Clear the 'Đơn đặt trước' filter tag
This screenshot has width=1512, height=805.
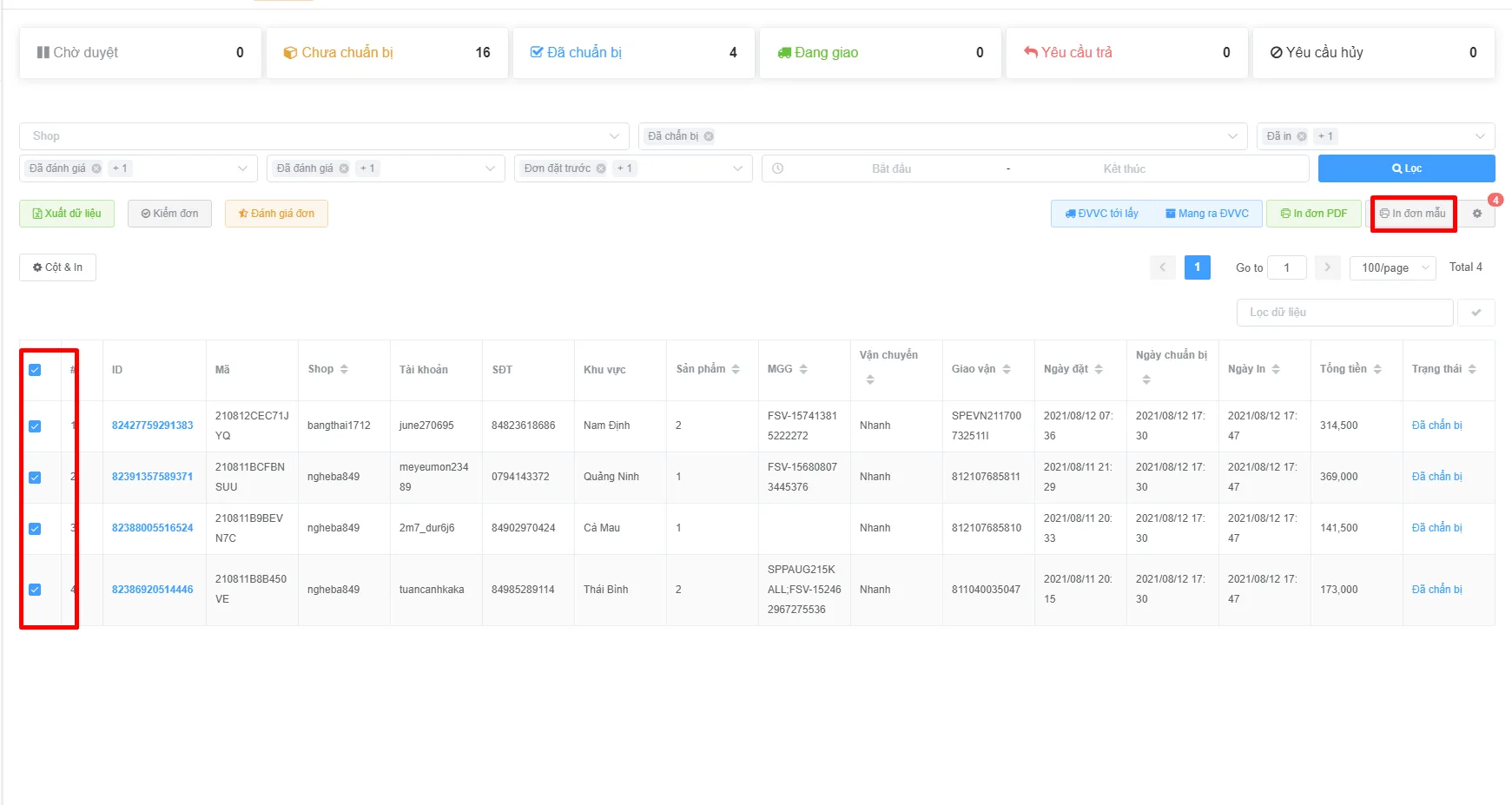[601, 168]
